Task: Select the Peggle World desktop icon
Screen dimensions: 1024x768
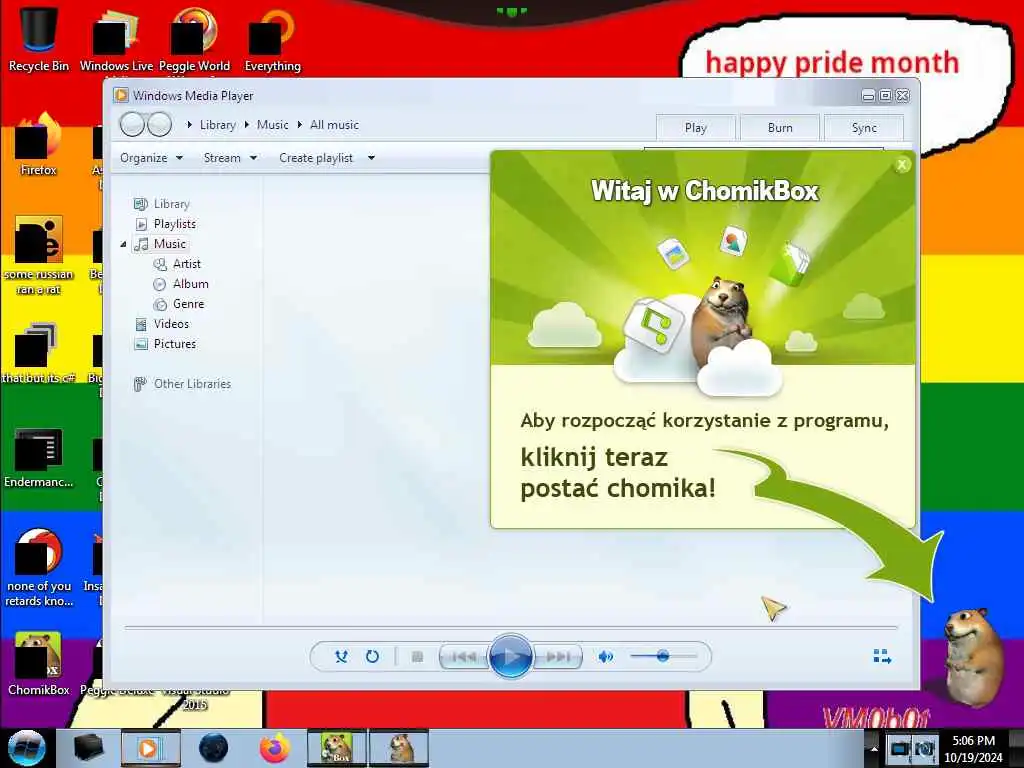Action: click(x=194, y=39)
